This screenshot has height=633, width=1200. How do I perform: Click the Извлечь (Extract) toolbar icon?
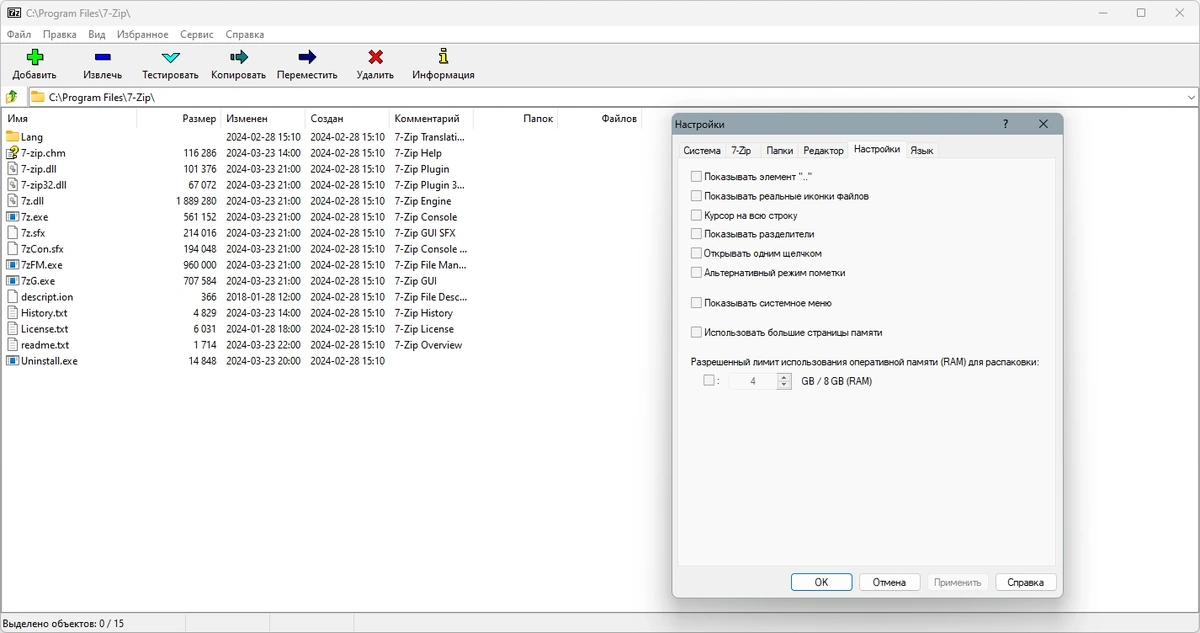point(103,57)
